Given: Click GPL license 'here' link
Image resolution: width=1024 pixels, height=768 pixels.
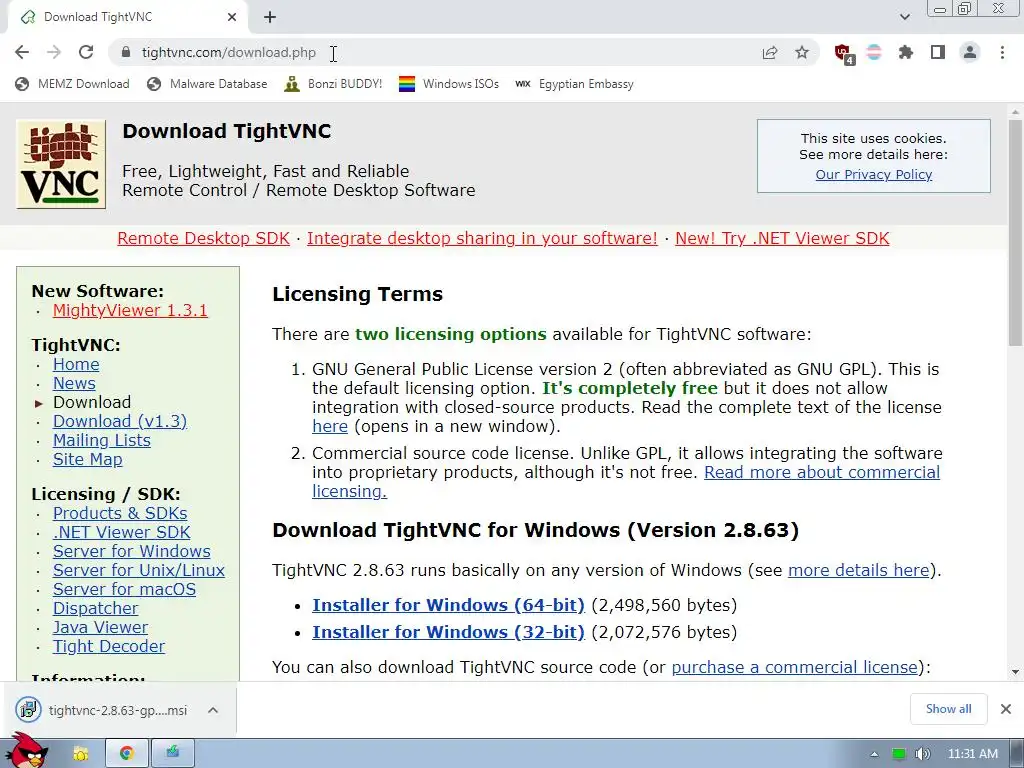Looking at the screenshot, I should click(330, 426).
